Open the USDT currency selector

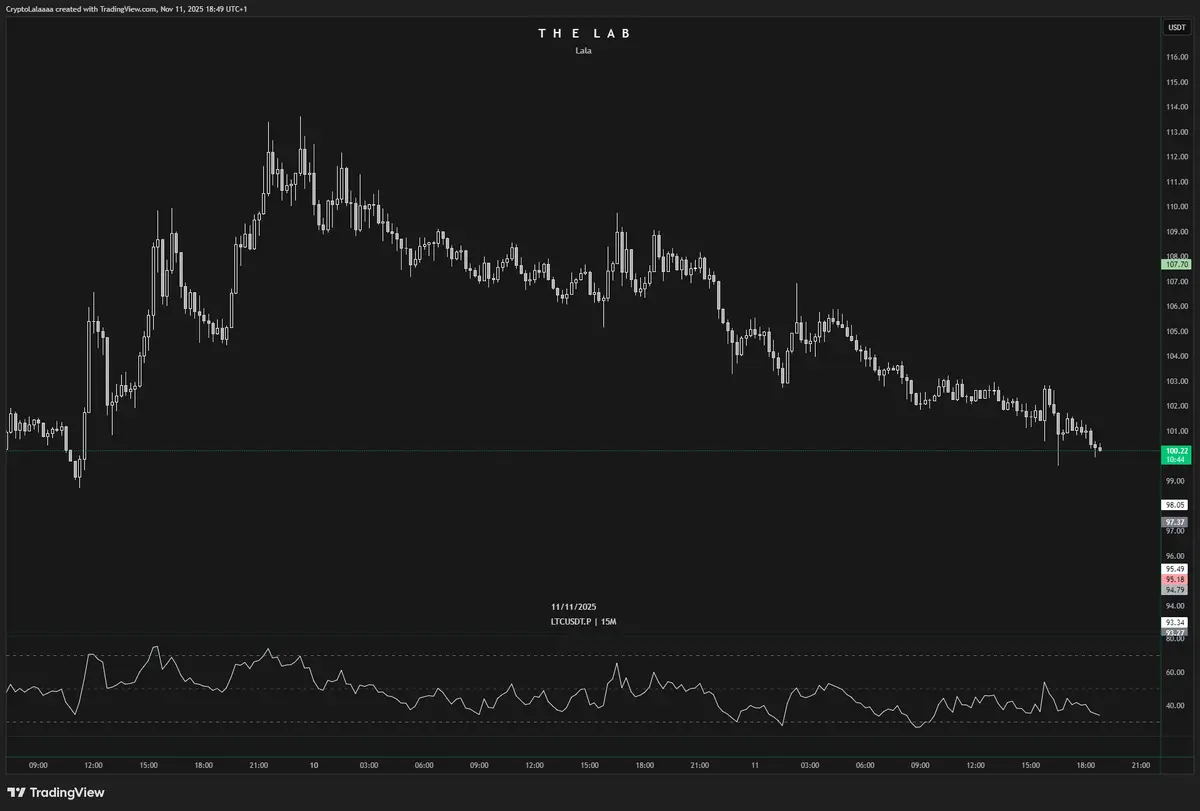pyautogui.click(x=1177, y=27)
